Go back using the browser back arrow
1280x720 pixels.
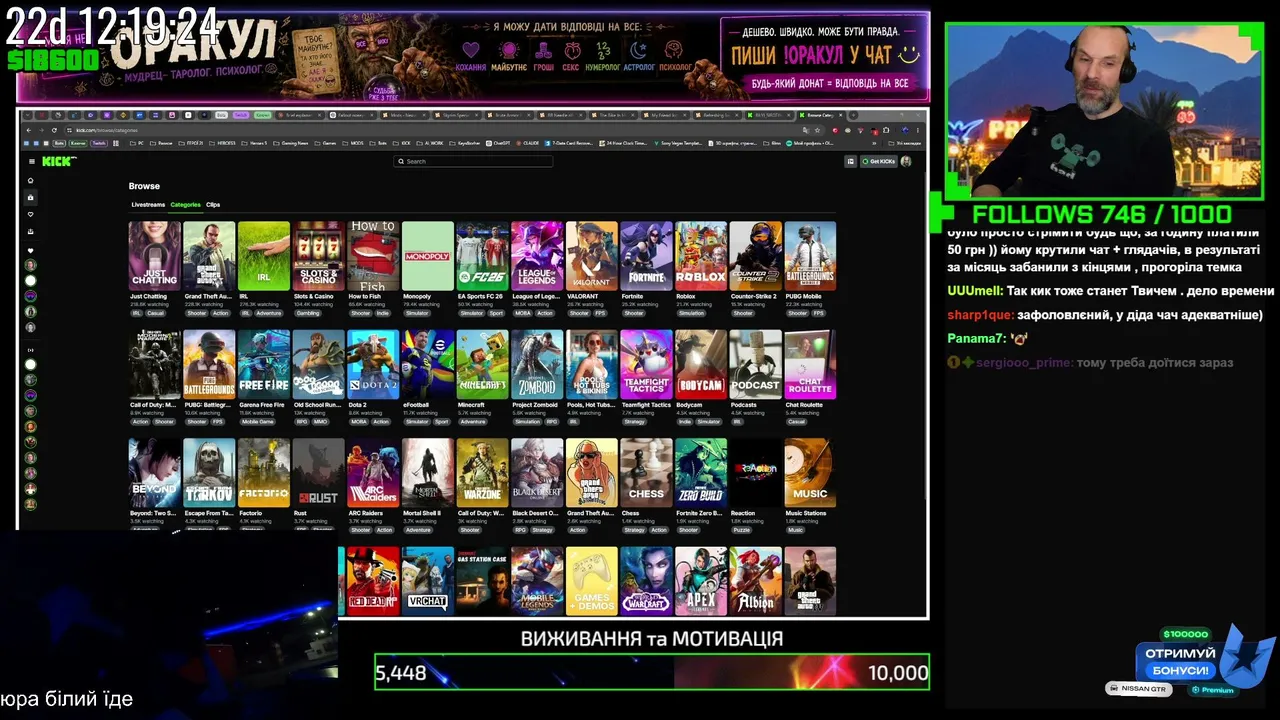[x=29, y=130]
